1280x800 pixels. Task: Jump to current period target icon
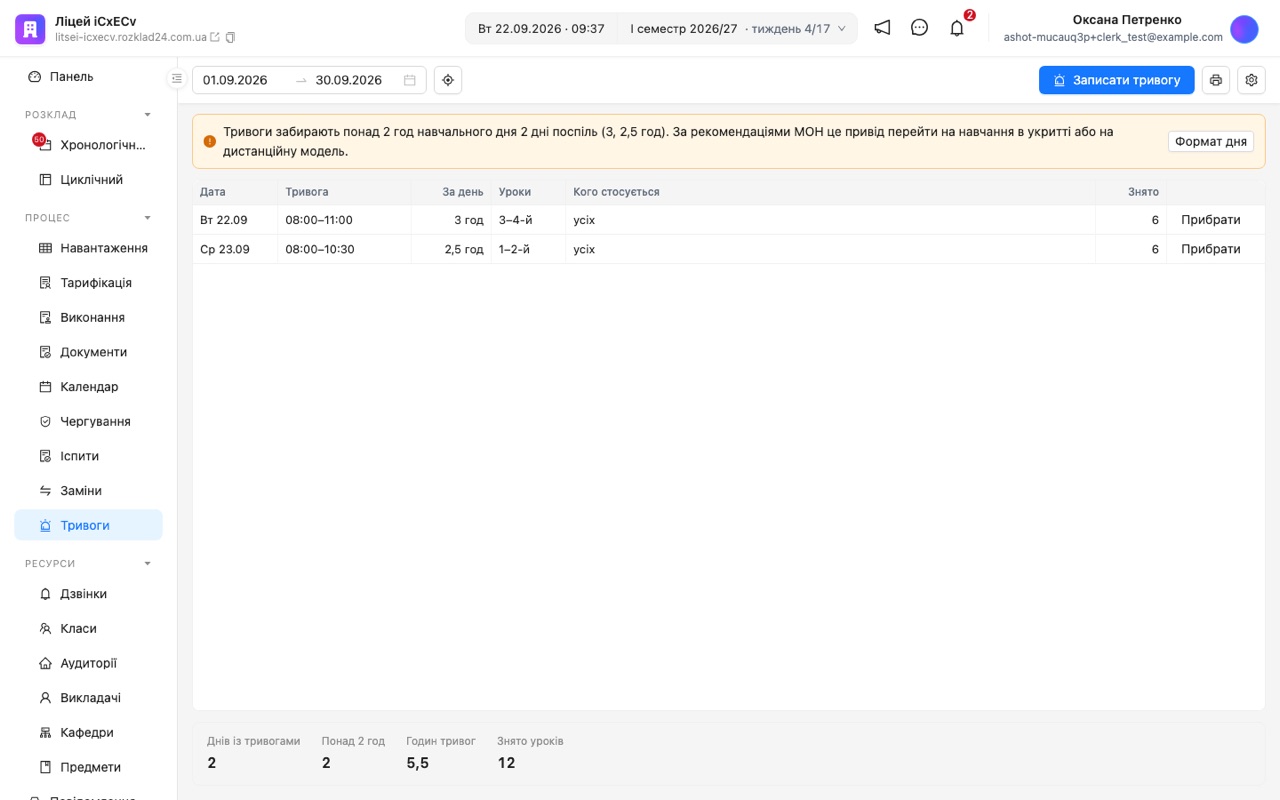[x=448, y=80]
